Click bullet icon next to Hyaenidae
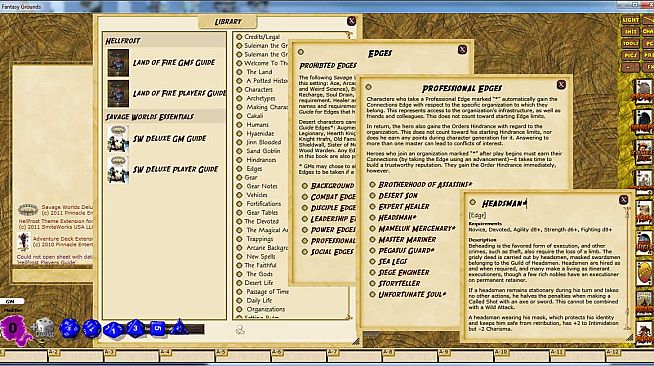 [x=239, y=133]
